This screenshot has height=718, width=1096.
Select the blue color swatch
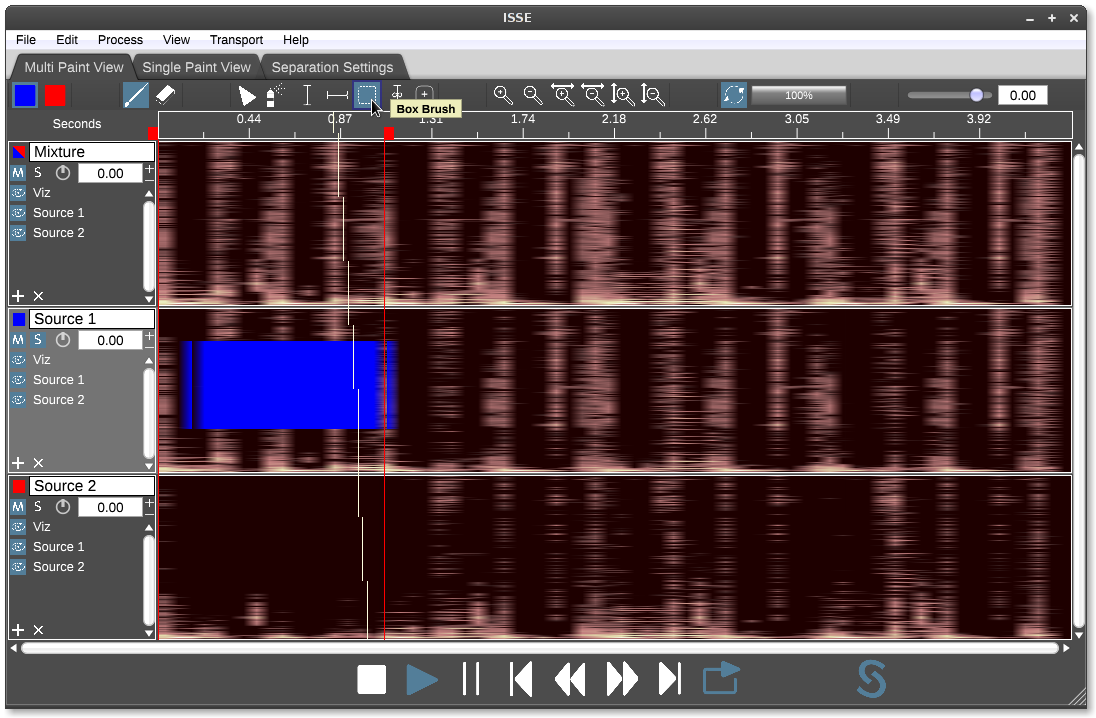pos(25,95)
